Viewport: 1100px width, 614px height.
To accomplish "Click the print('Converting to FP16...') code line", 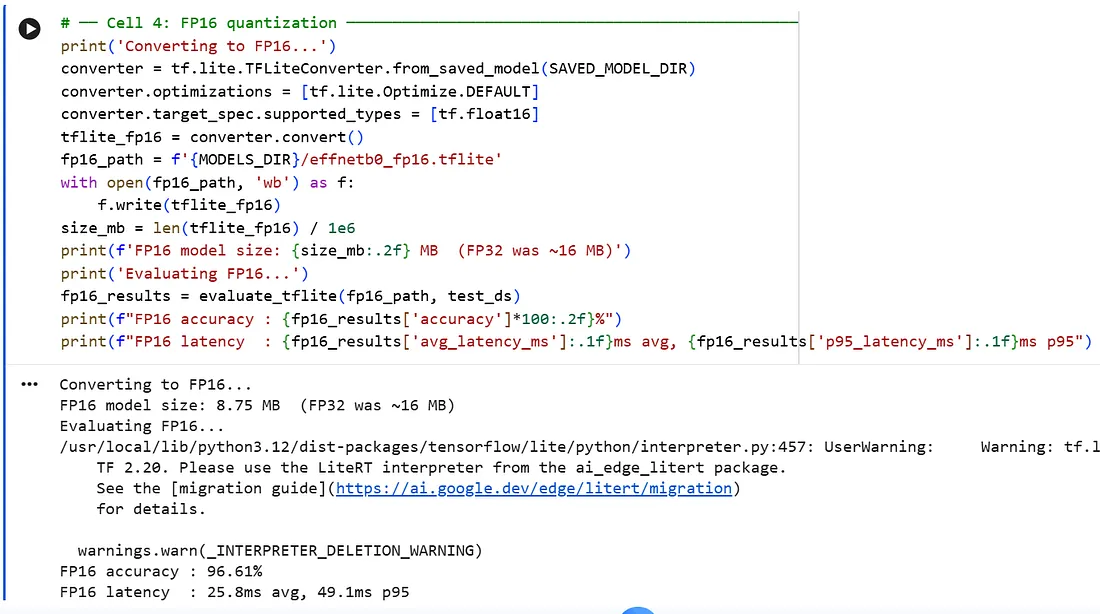I will tap(199, 46).
